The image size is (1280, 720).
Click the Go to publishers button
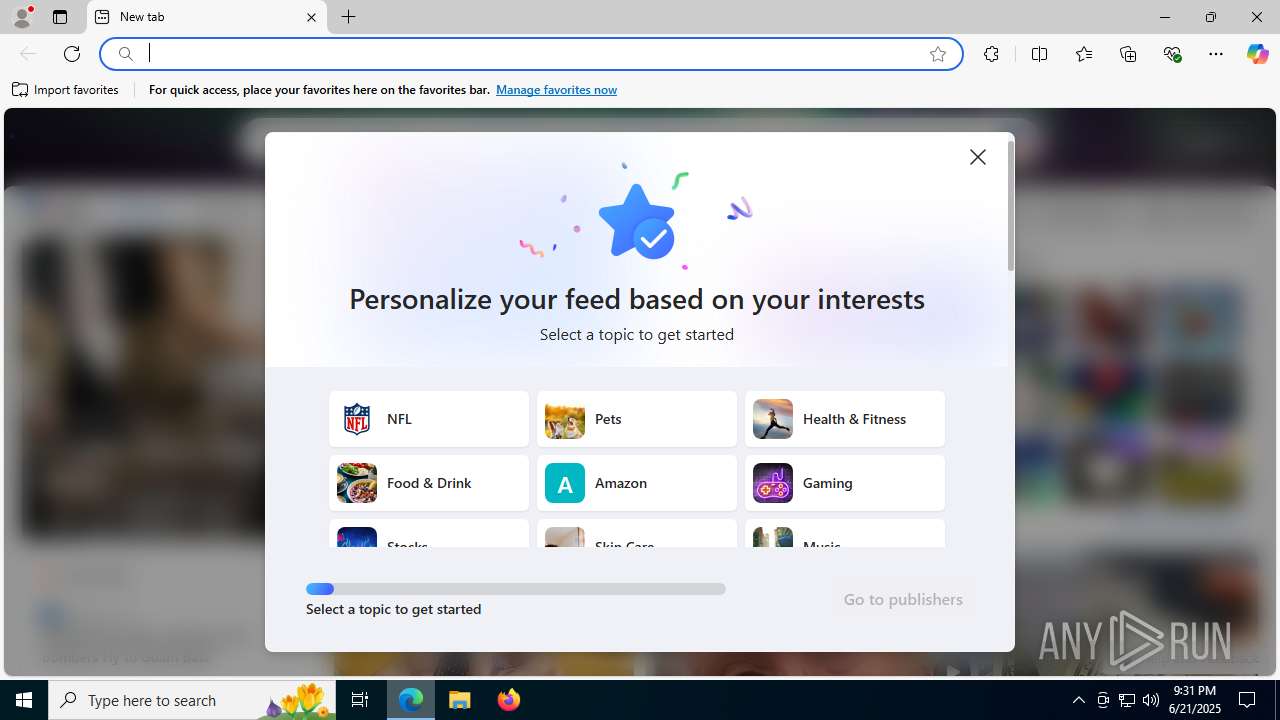pos(903,599)
